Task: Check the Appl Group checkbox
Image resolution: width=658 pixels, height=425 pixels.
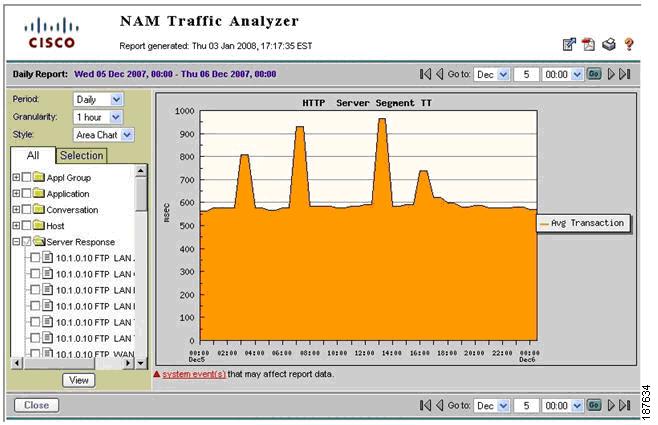Action: point(26,177)
